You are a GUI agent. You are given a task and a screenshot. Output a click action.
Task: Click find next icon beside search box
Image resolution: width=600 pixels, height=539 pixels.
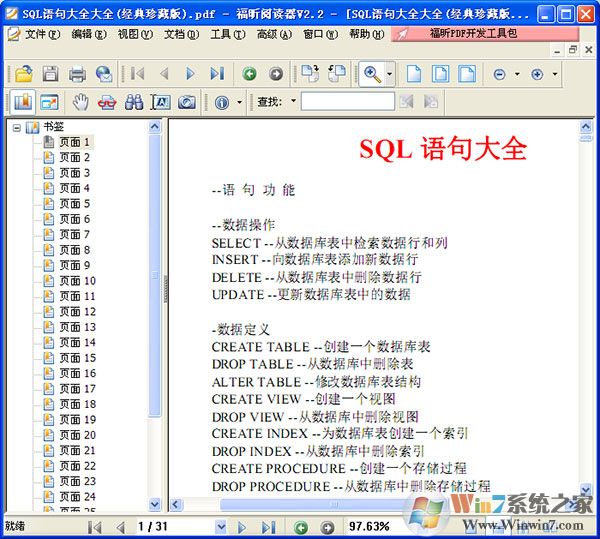431,102
